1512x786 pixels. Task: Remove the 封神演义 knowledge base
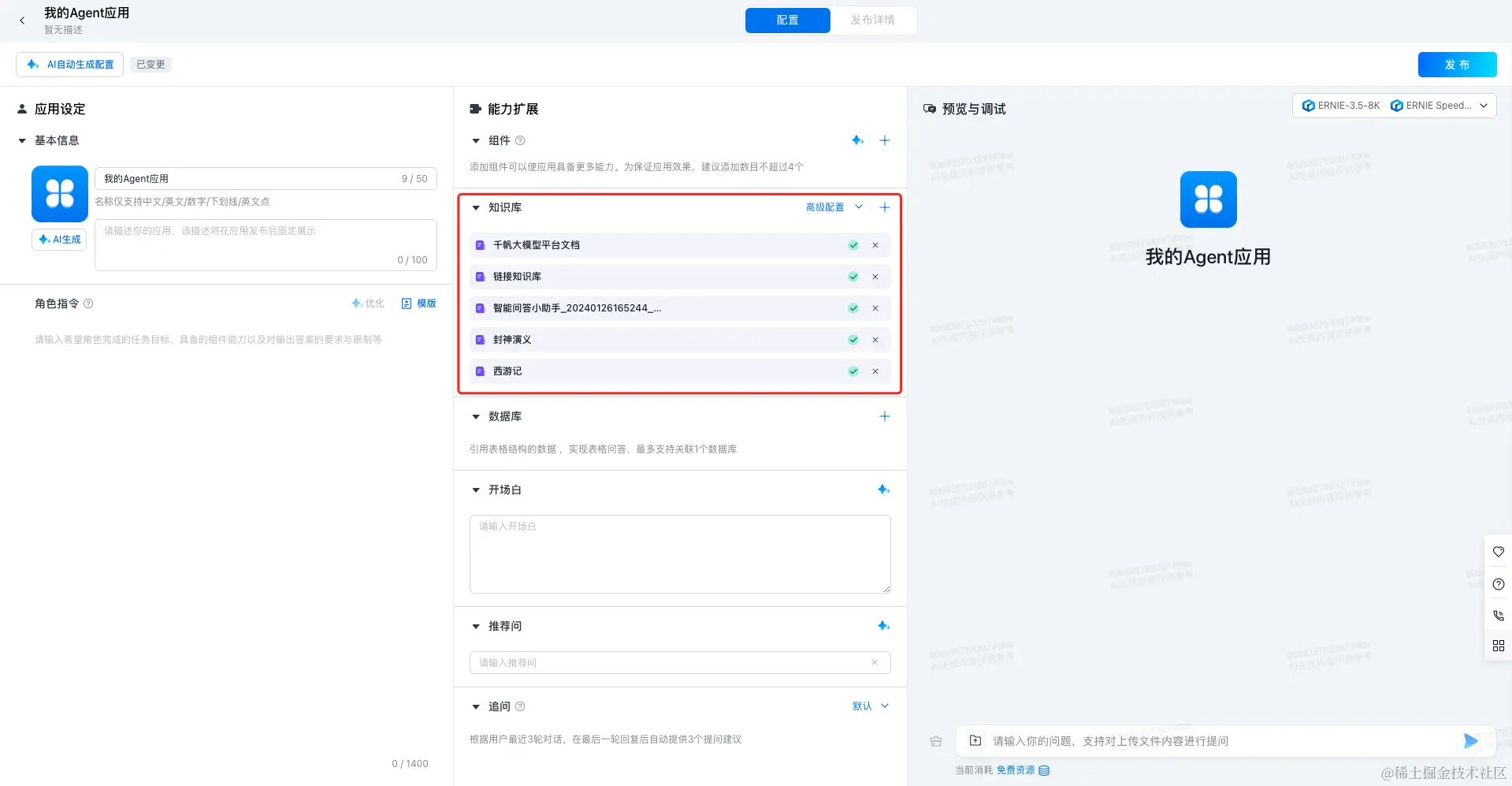click(x=875, y=340)
